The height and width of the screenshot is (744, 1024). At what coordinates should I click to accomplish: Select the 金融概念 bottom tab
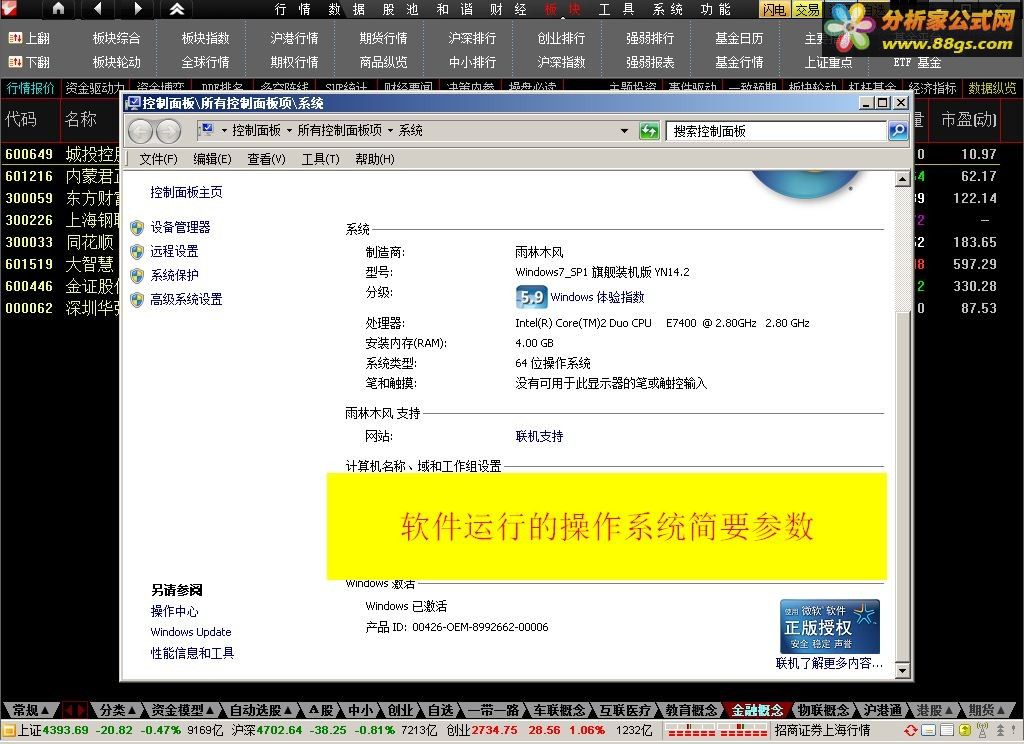click(756, 710)
